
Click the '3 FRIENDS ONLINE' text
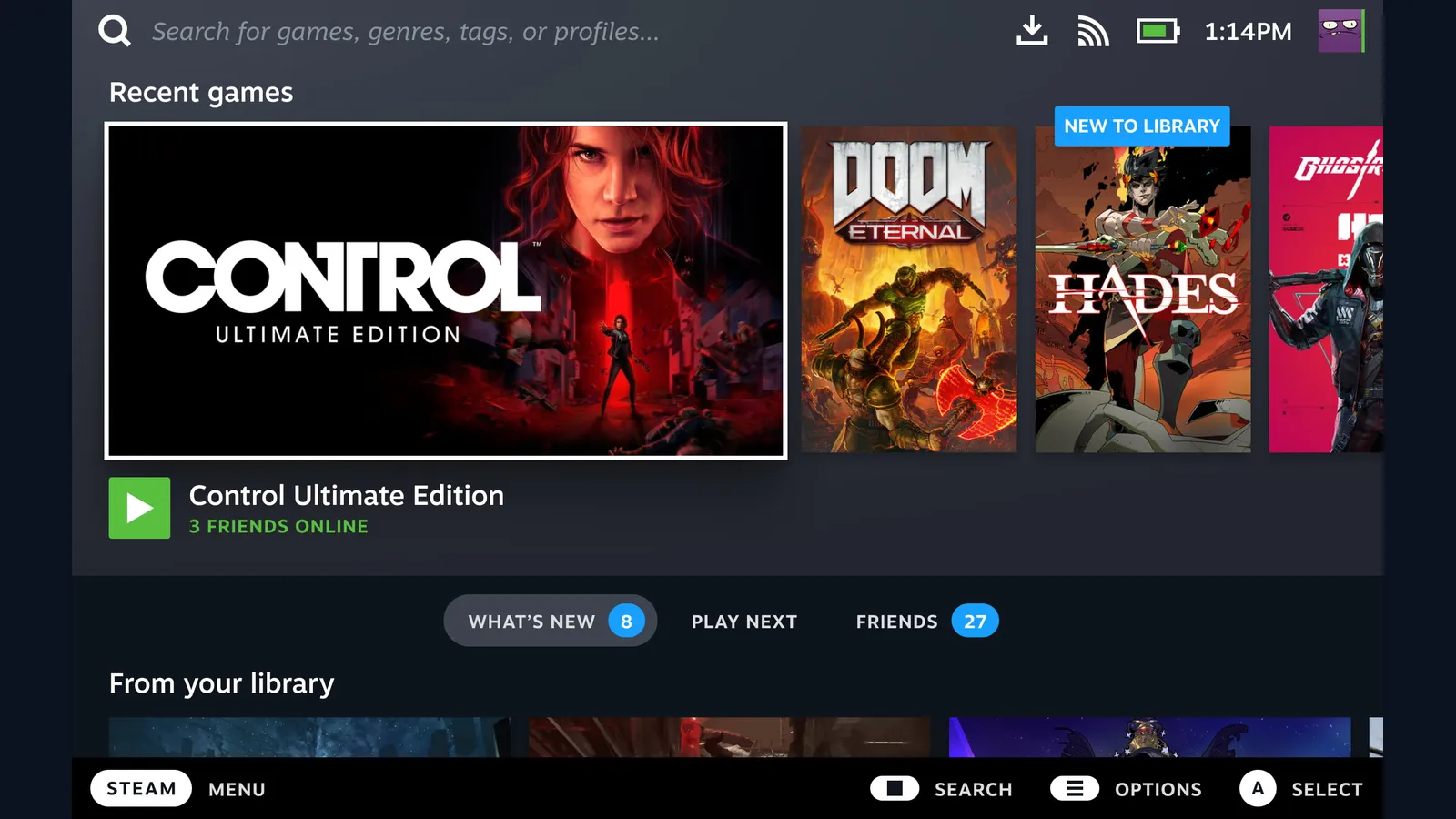tap(278, 526)
